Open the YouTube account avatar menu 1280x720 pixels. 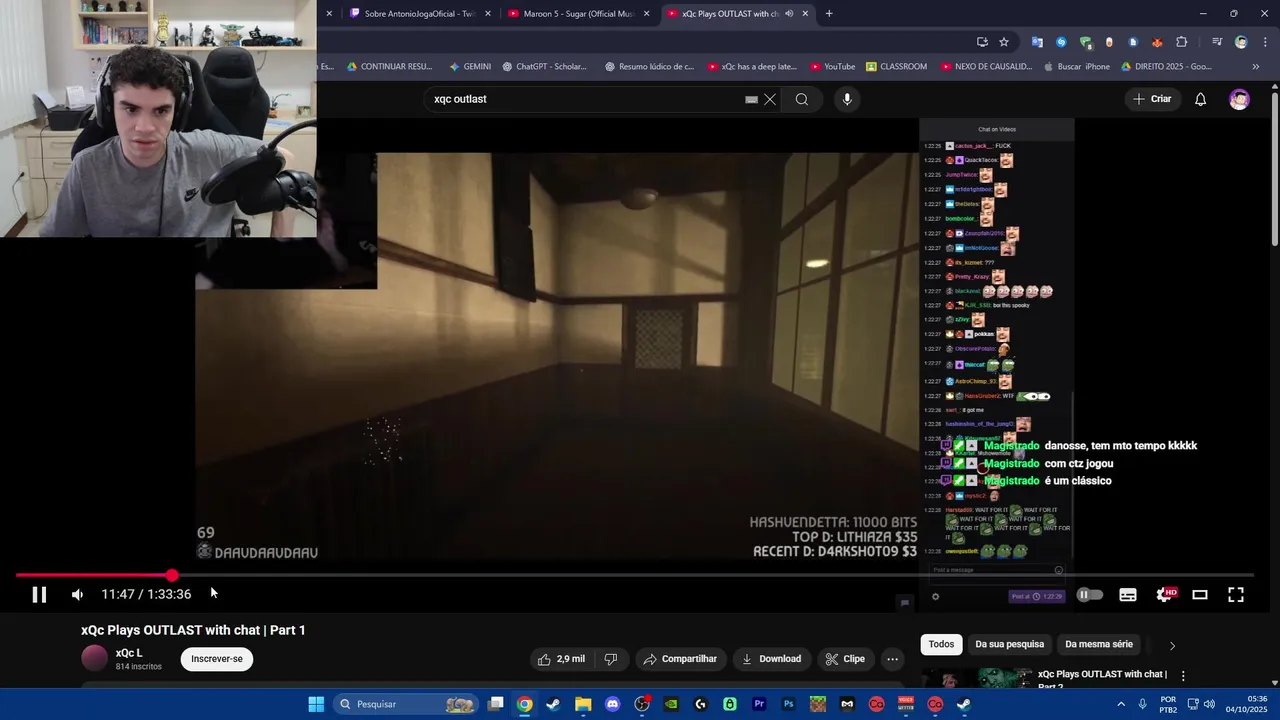(x=1239, y=99)
